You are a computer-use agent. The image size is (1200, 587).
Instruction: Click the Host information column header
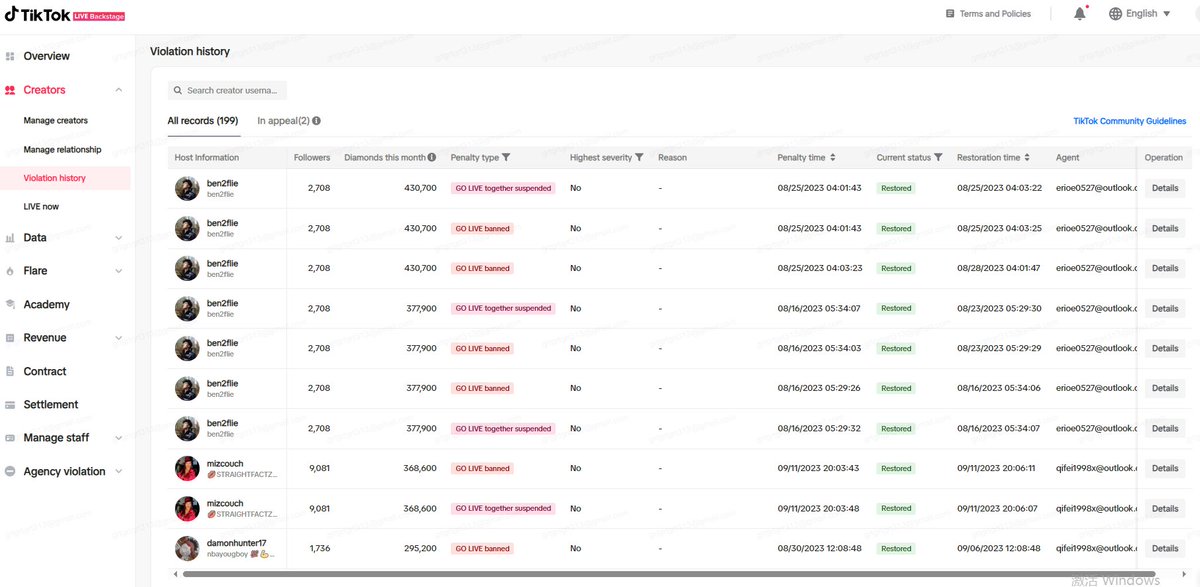point(207,158)
